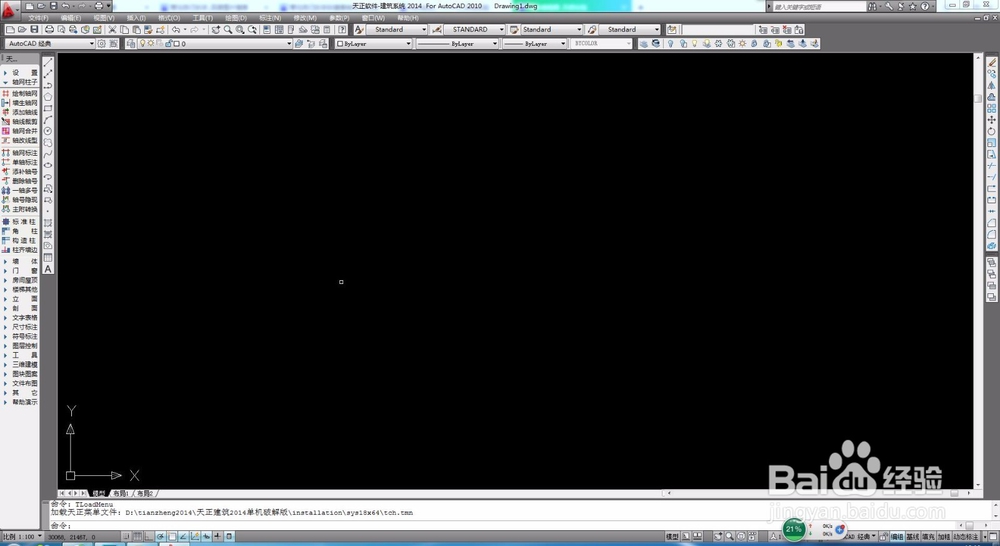
Task: Click 轴网标注 axis grid dimension tool
Action: coord(20,153)
